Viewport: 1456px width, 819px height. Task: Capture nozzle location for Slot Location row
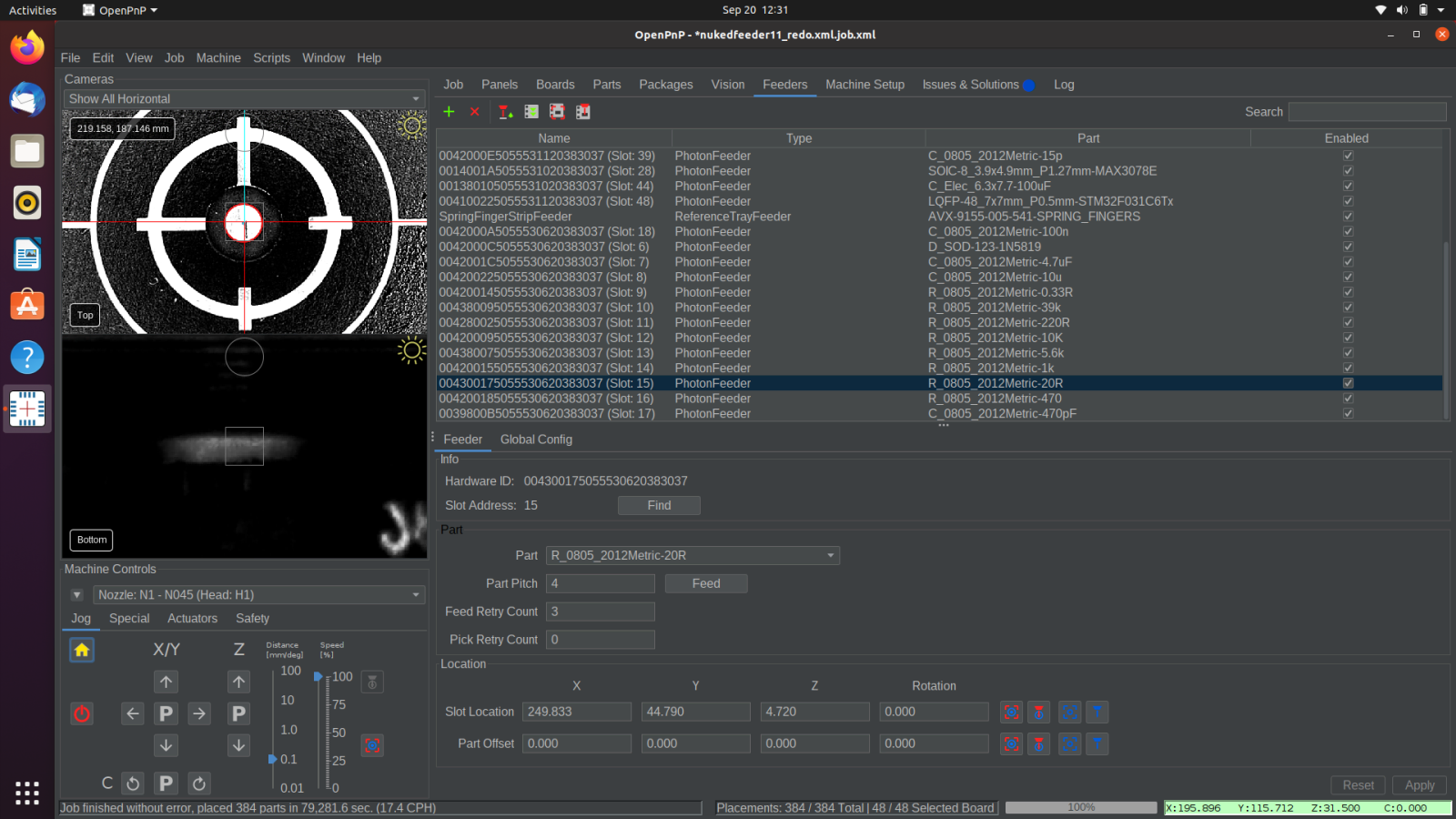1038,713
